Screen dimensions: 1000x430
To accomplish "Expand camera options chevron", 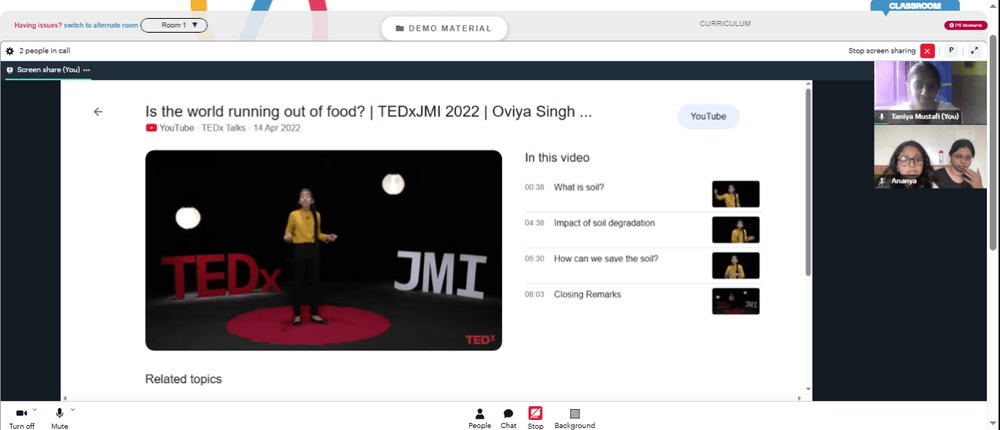I will 34,410.
